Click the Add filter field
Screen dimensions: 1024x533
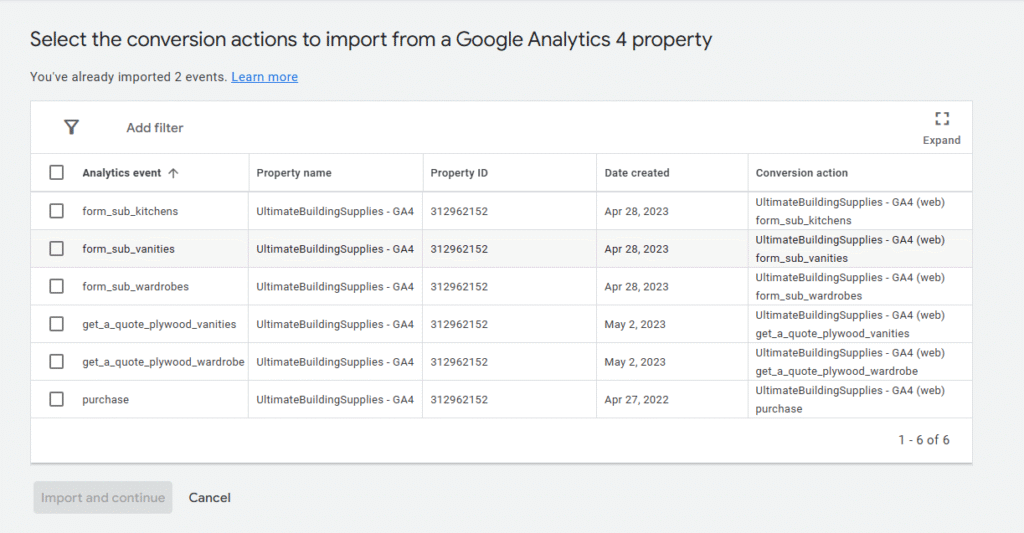click(155, 128)
